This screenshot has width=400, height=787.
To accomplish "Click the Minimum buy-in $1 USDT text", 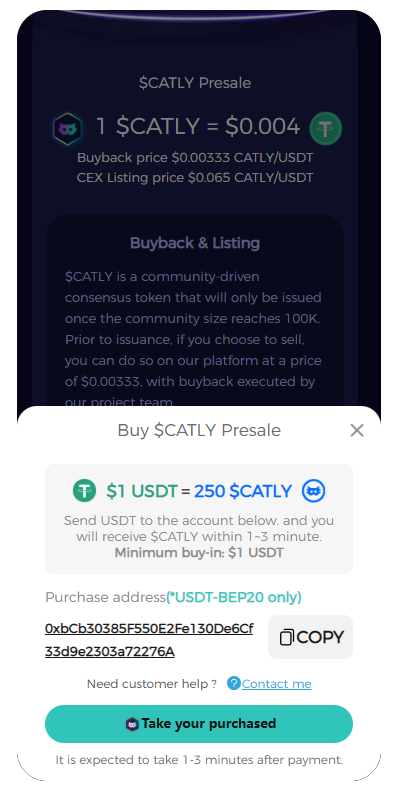I will 199,553.
